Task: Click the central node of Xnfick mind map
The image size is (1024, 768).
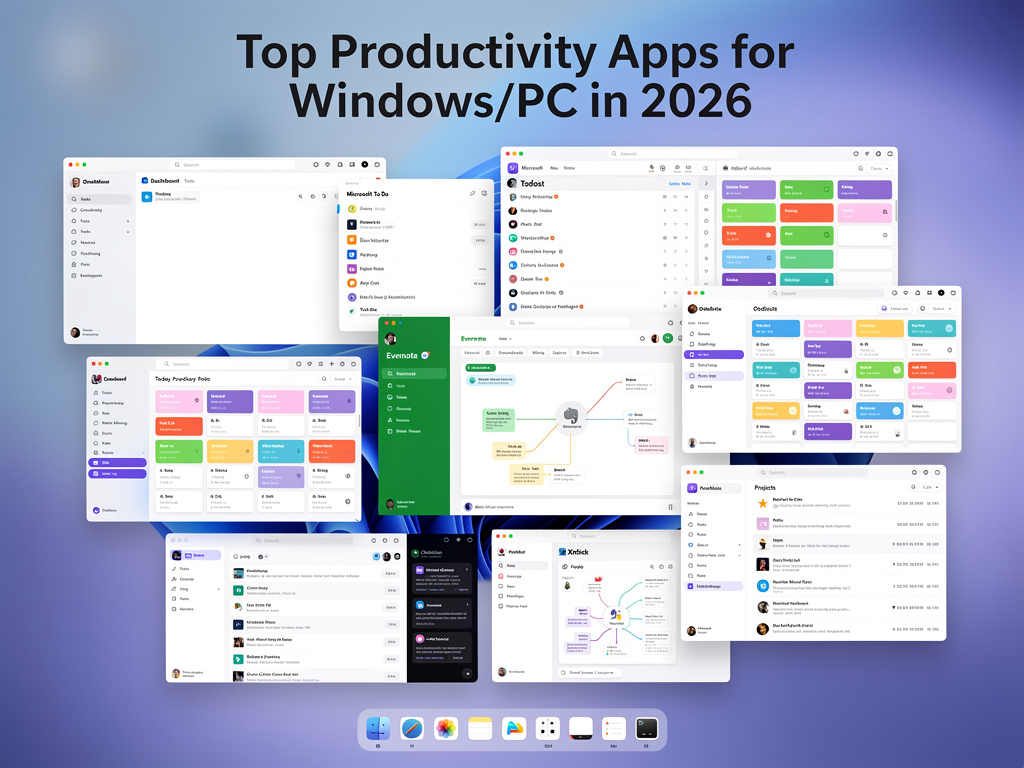Action: pyautogui.click(x=616, y=616)
